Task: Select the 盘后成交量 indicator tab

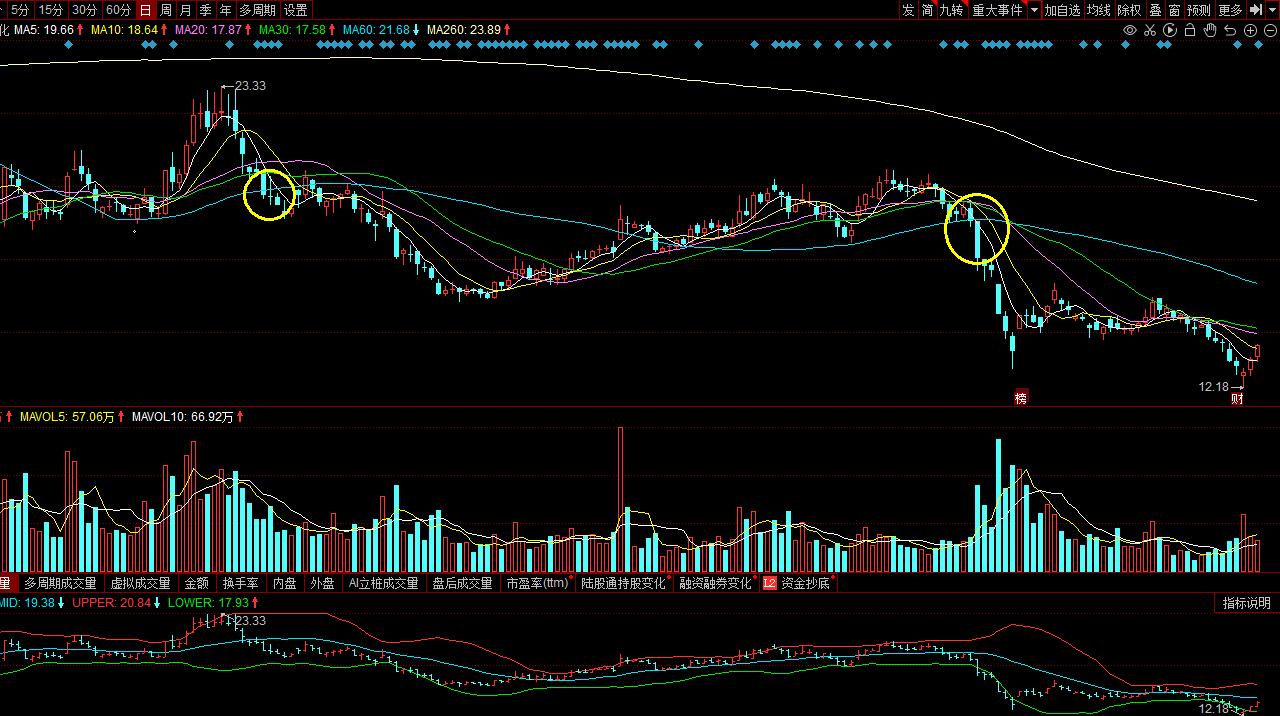Action: pos(462,583)
